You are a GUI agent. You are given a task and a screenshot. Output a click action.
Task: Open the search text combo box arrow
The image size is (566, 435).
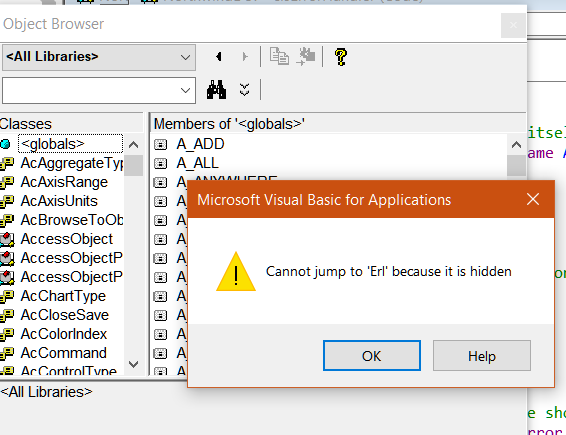186,90
